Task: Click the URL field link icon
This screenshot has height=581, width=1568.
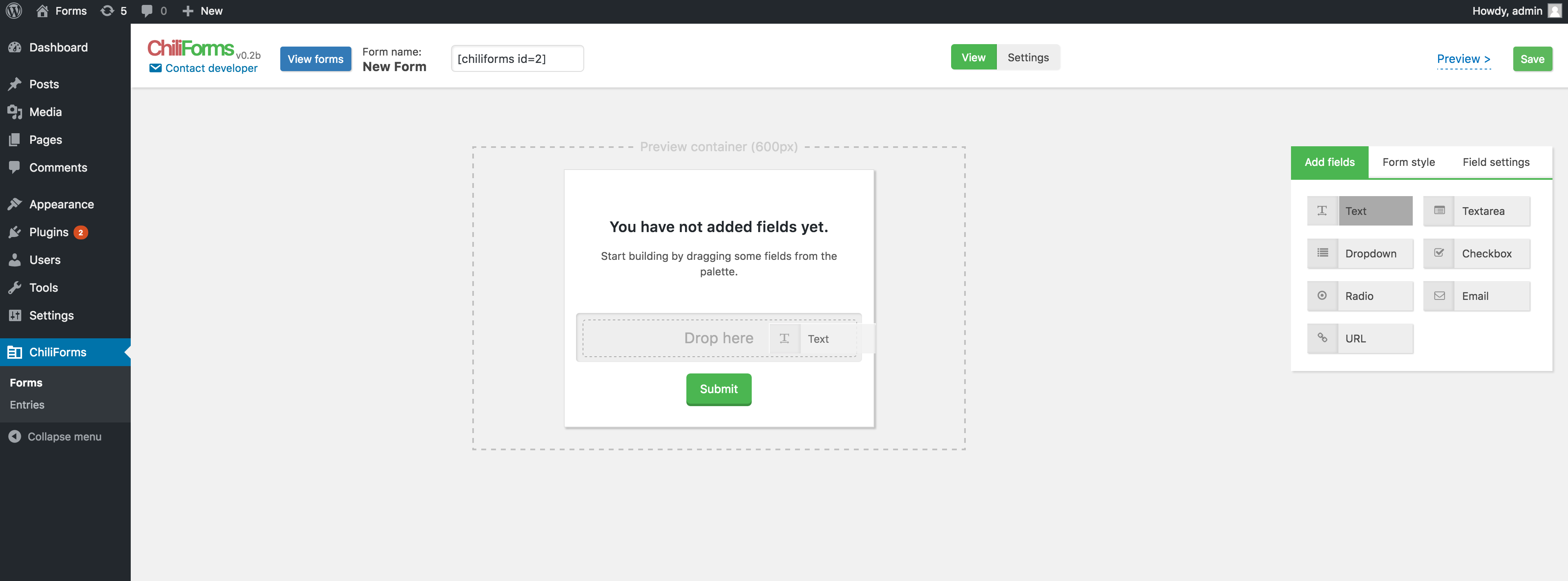Action: (x=1322, y=339)
